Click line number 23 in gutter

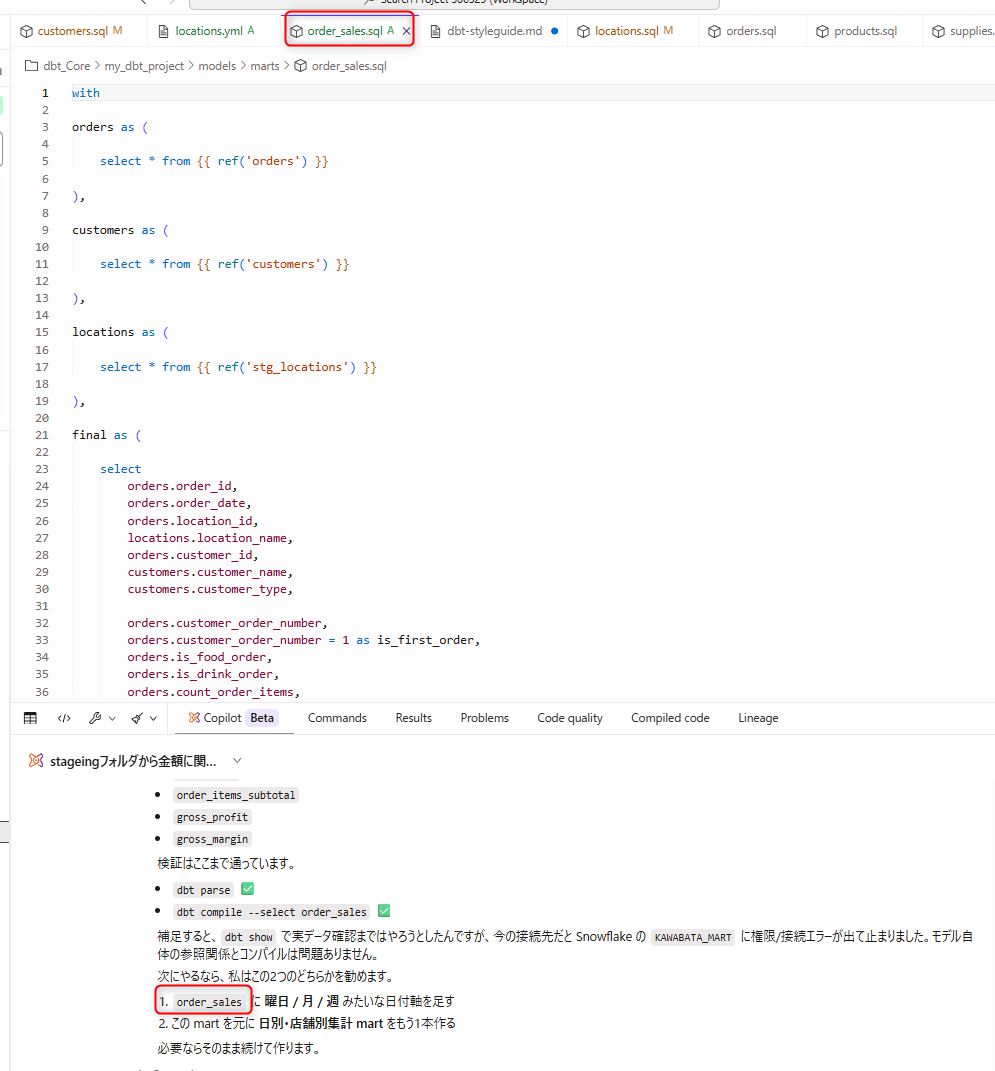point(42,469)
